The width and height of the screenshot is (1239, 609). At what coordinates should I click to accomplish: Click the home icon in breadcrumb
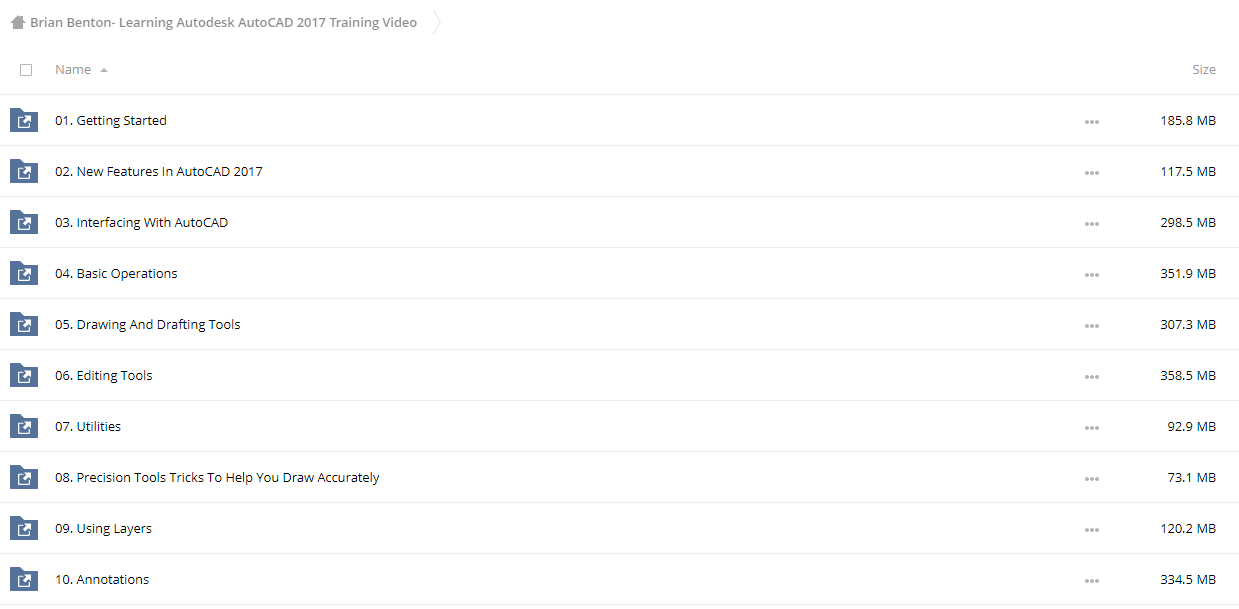click(17, 22)
